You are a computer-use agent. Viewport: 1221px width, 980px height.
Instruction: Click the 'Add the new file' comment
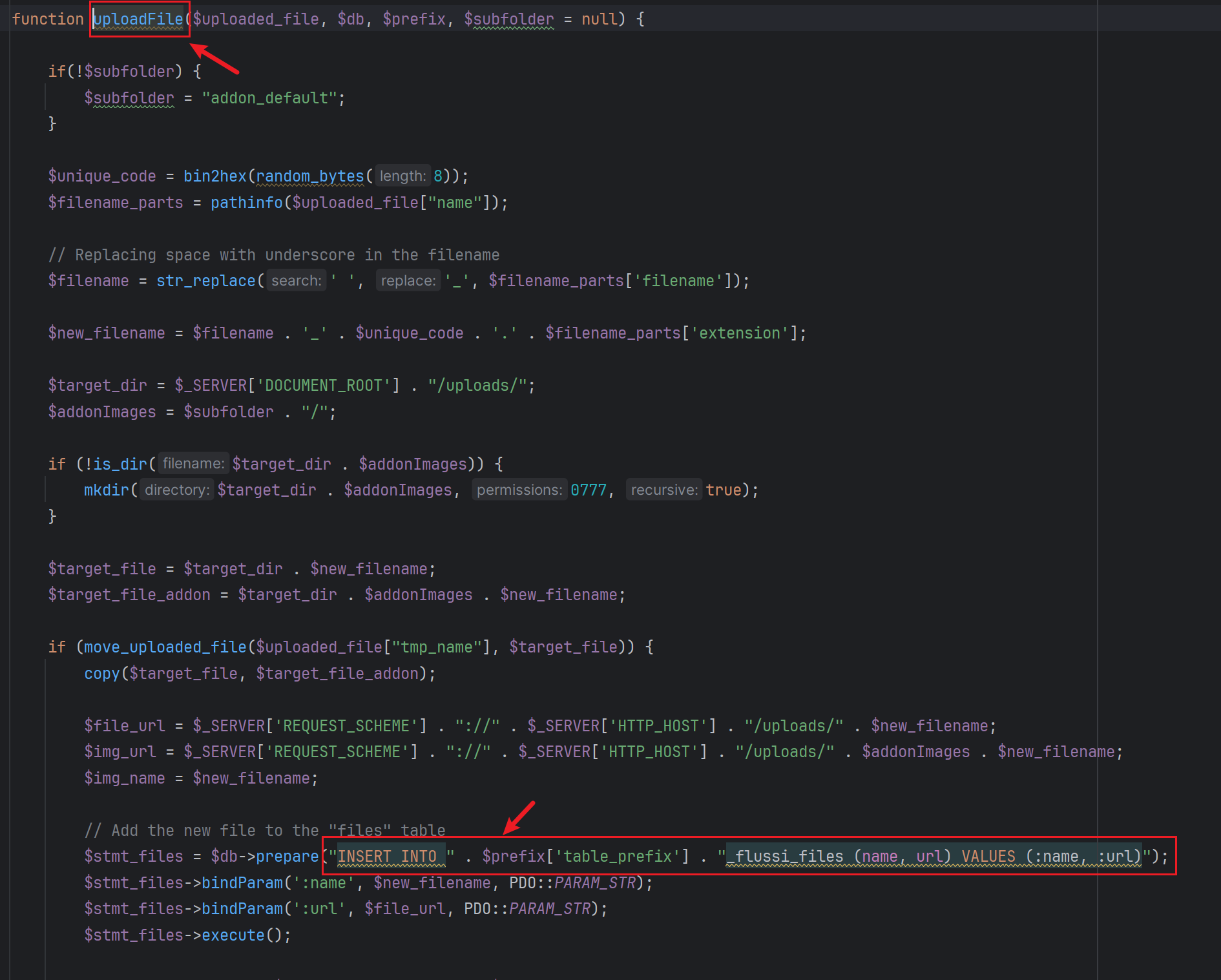pyautogui.click(x=265, y=831)
